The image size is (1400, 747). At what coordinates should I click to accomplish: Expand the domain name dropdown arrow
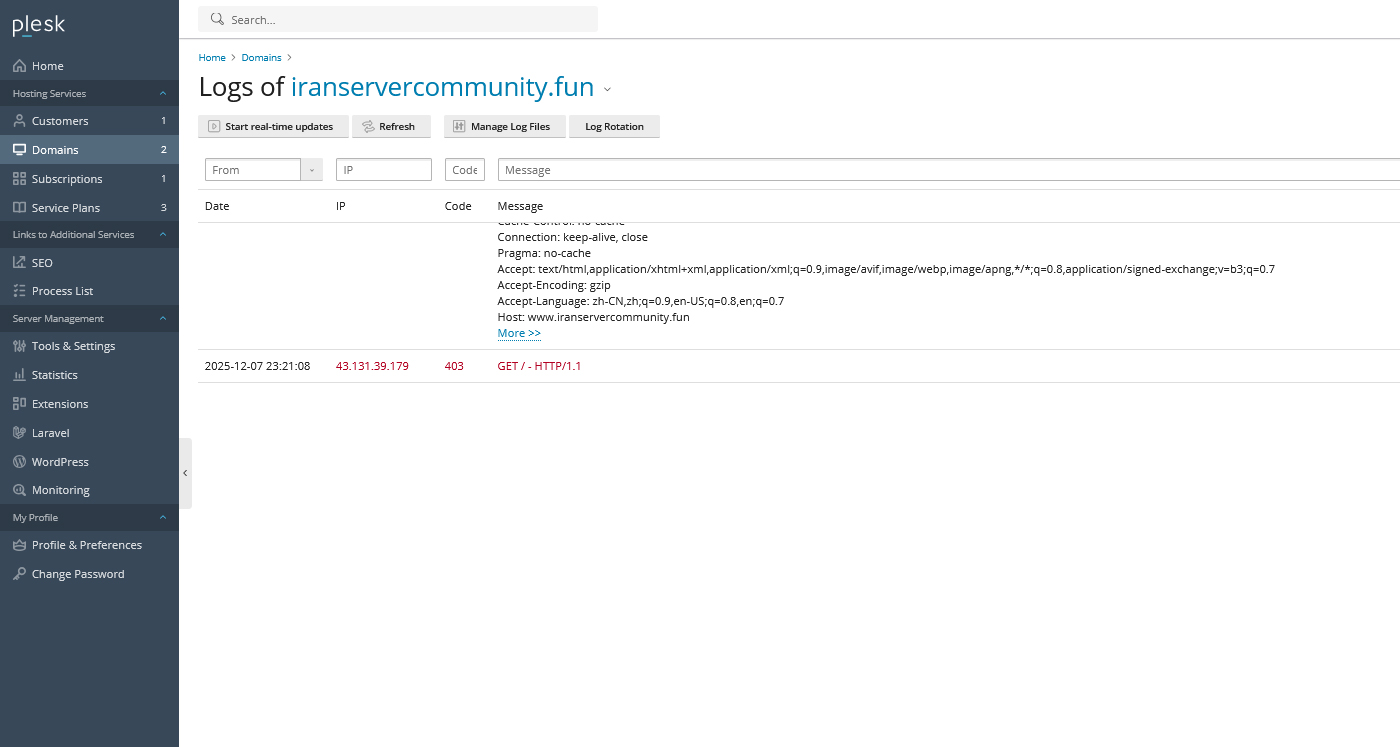(x=607, y=90)
